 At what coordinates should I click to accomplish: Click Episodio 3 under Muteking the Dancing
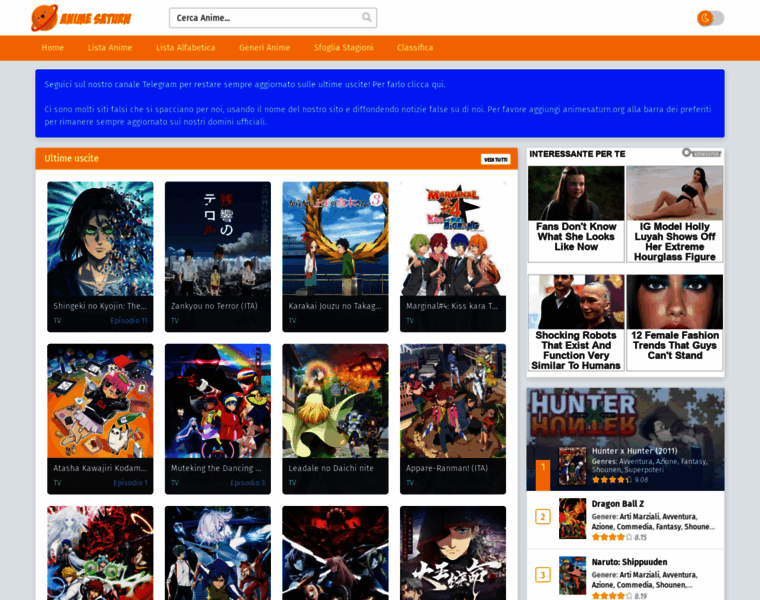click(x=248, y=483)
